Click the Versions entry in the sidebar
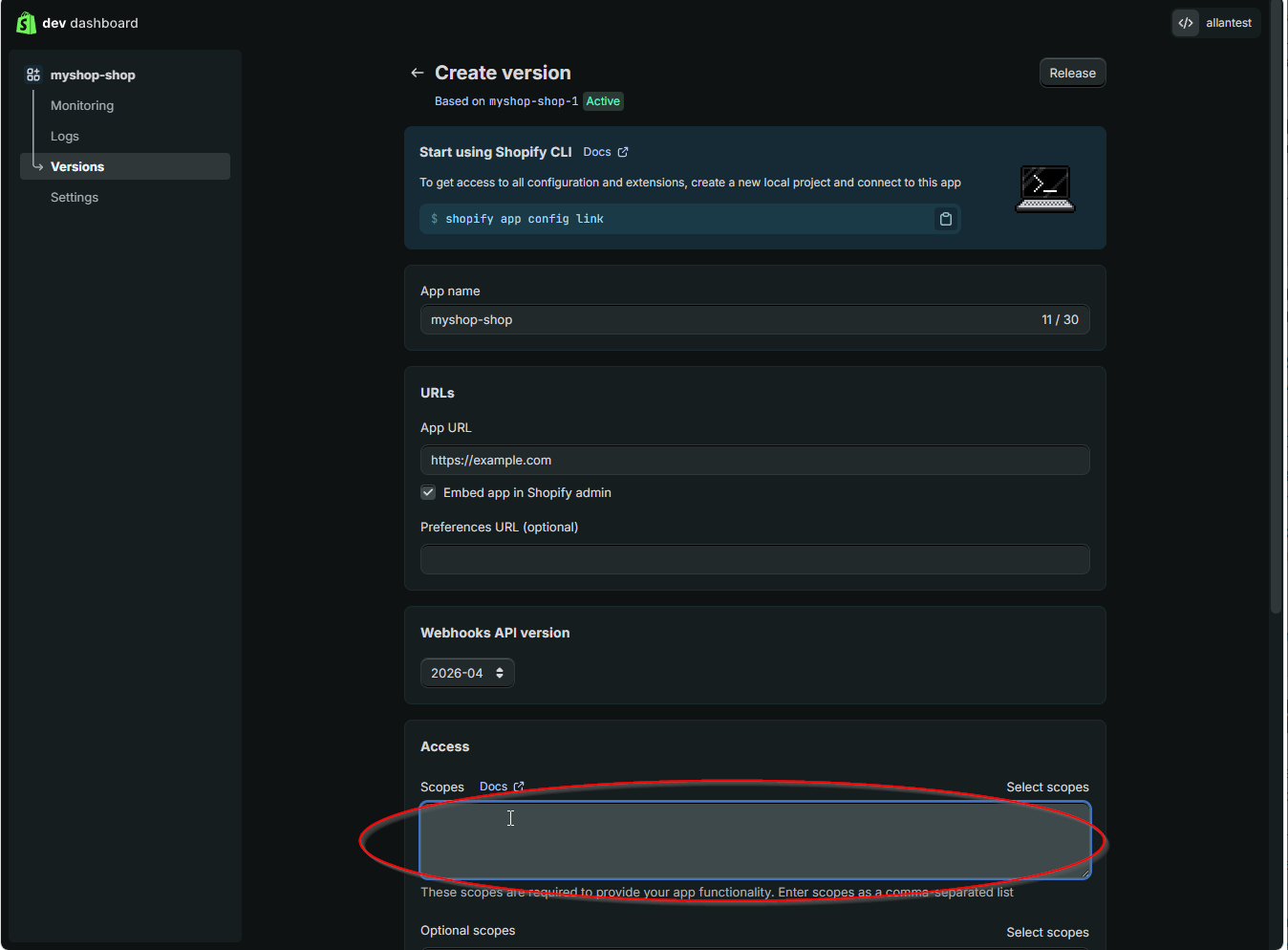Screen dimensions: 1288x950 [77, 166]
